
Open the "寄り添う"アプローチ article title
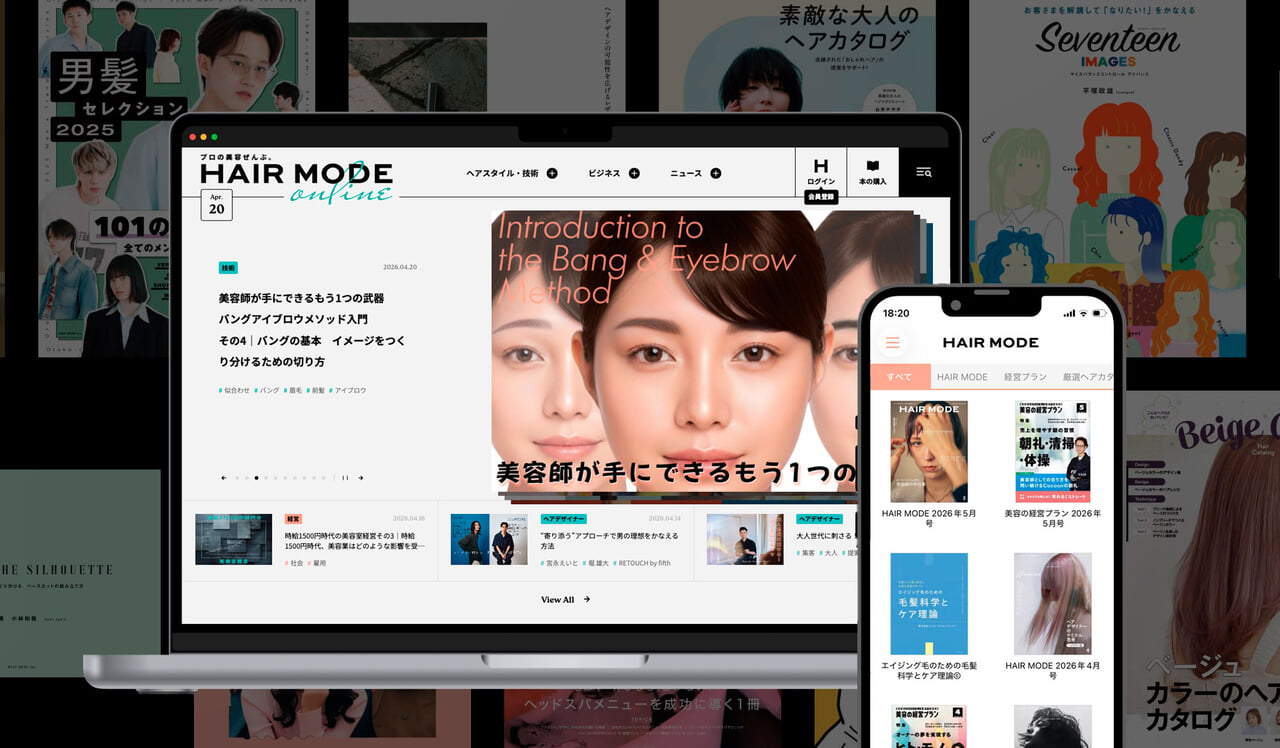[x=609, y=541]
